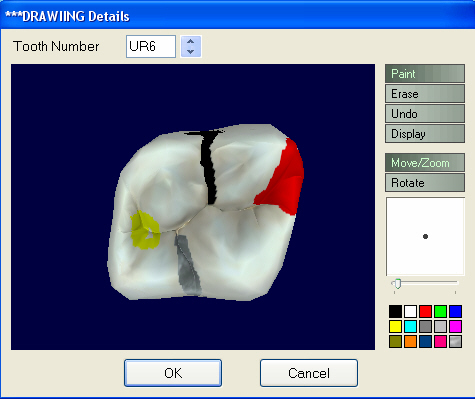Image resolution: width=475 pixels, height=399 pixels.
Task: Confirm drawing with the OK button
Action: coord(173,373)
